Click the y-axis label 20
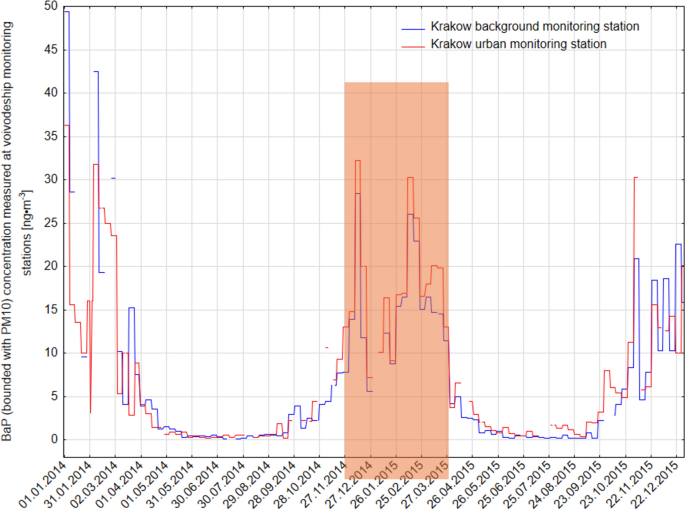Viewport: 685px width, 510px height. [x=51, y=266]
